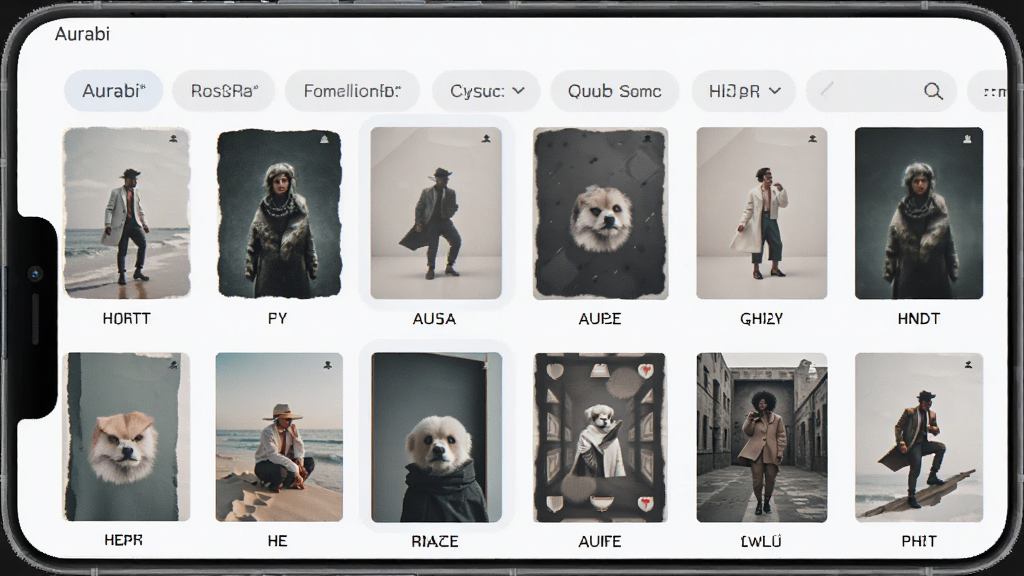Open the HIJBR dropdown filter
Image resolution: width=1024 pixels, height=576 pixels.
744,91
